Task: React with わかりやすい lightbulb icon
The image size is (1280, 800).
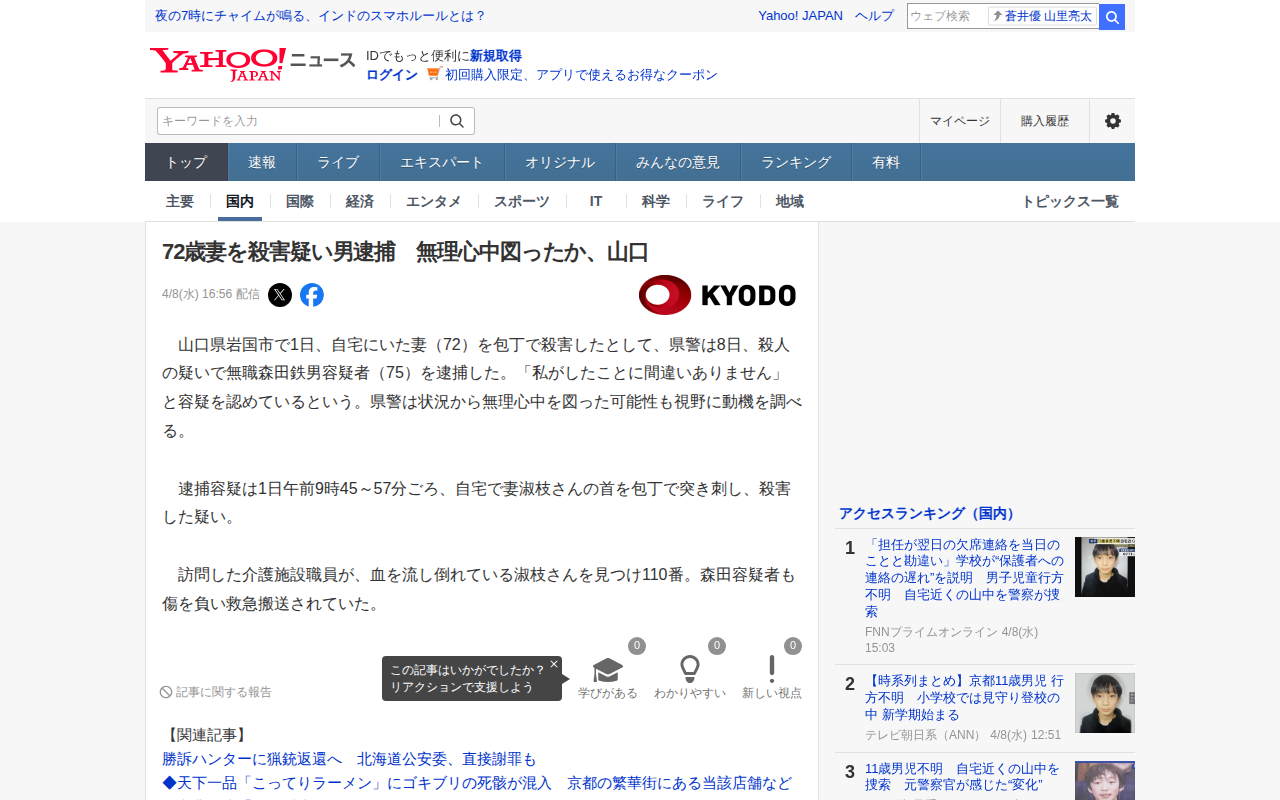Action: 690,669
